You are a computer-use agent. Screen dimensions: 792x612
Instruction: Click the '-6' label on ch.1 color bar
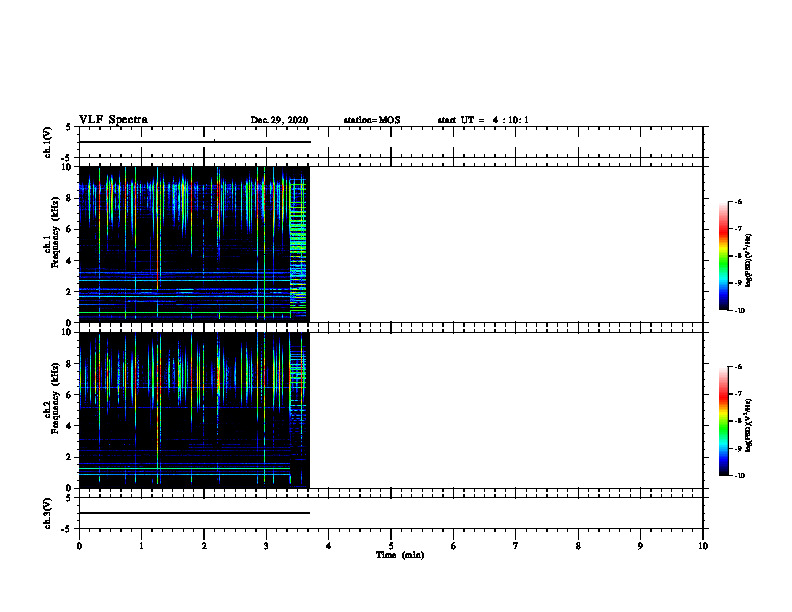pyautogui.click(x=738, y=201)
